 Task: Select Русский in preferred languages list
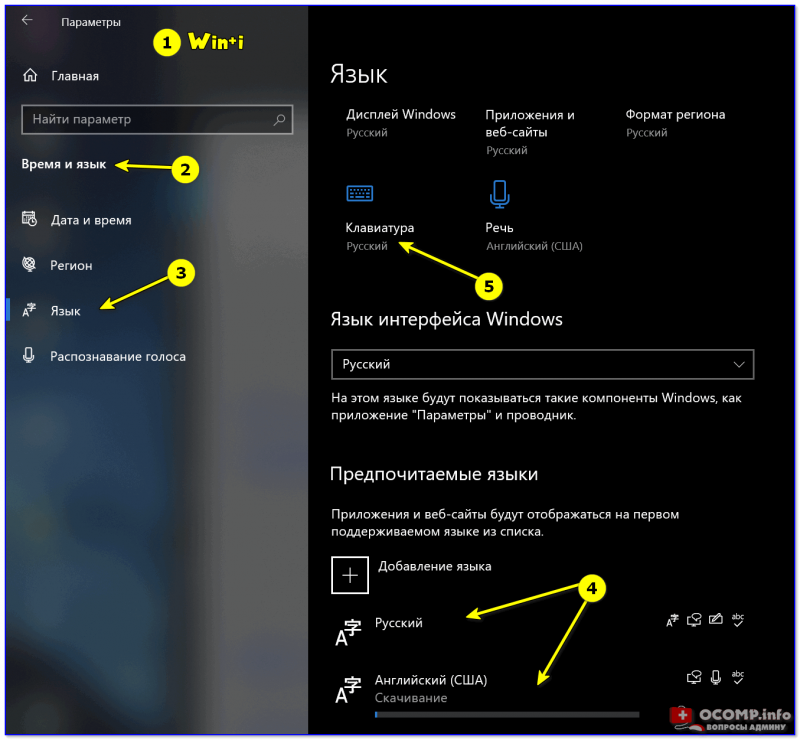click(x=398, y=623)
